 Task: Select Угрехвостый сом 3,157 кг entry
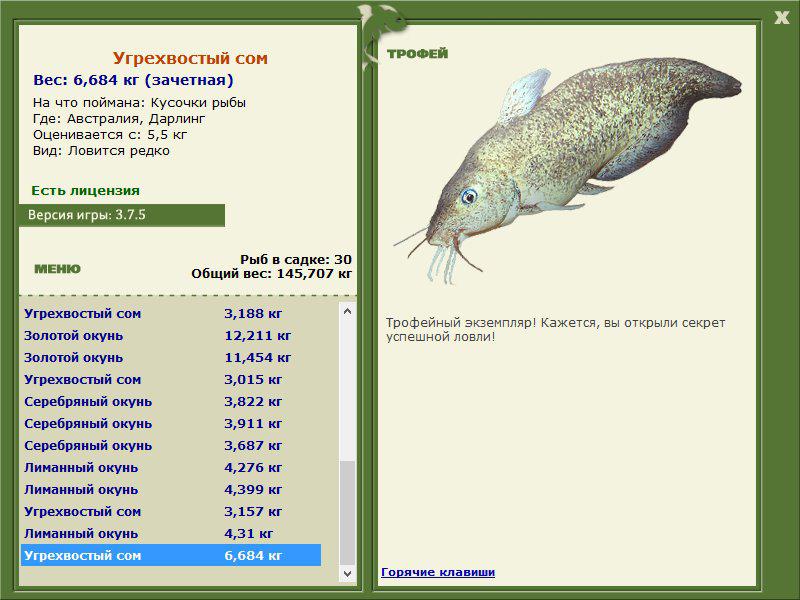[x=171, y=511]
